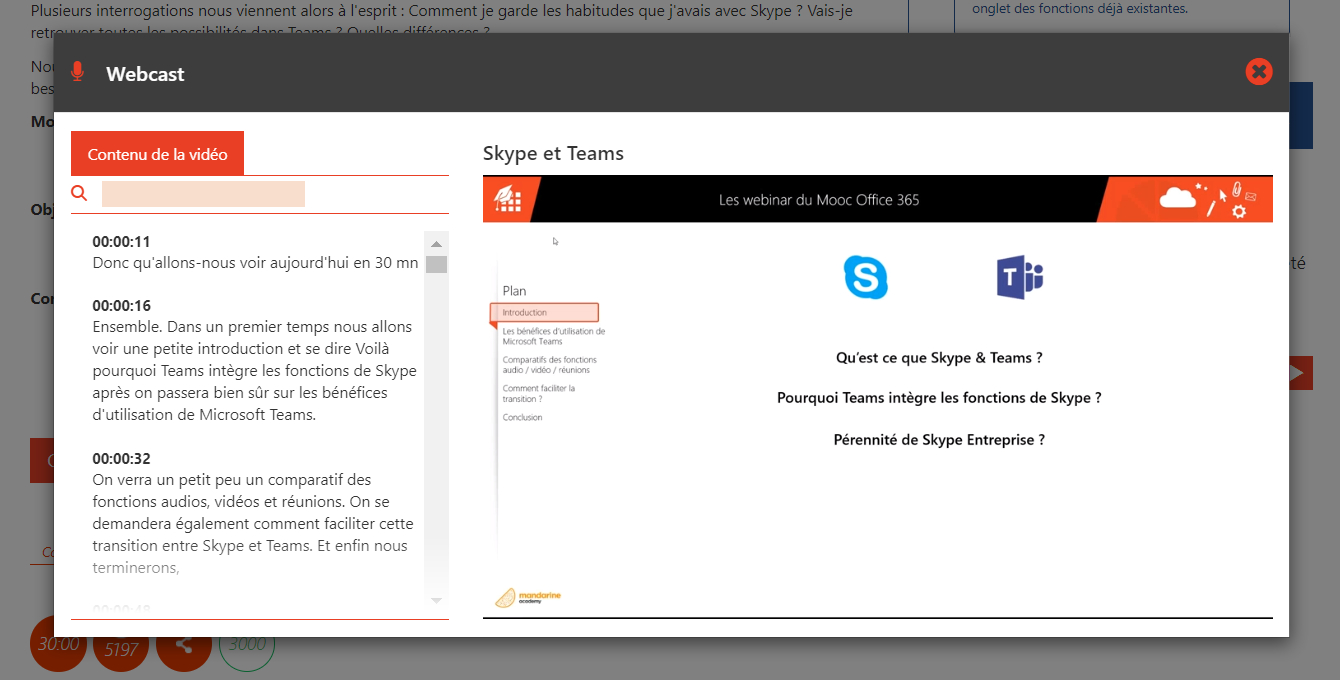1340x680 pixels.
Task: Click the transcript scrollbar down arrow
Action: 436,600
